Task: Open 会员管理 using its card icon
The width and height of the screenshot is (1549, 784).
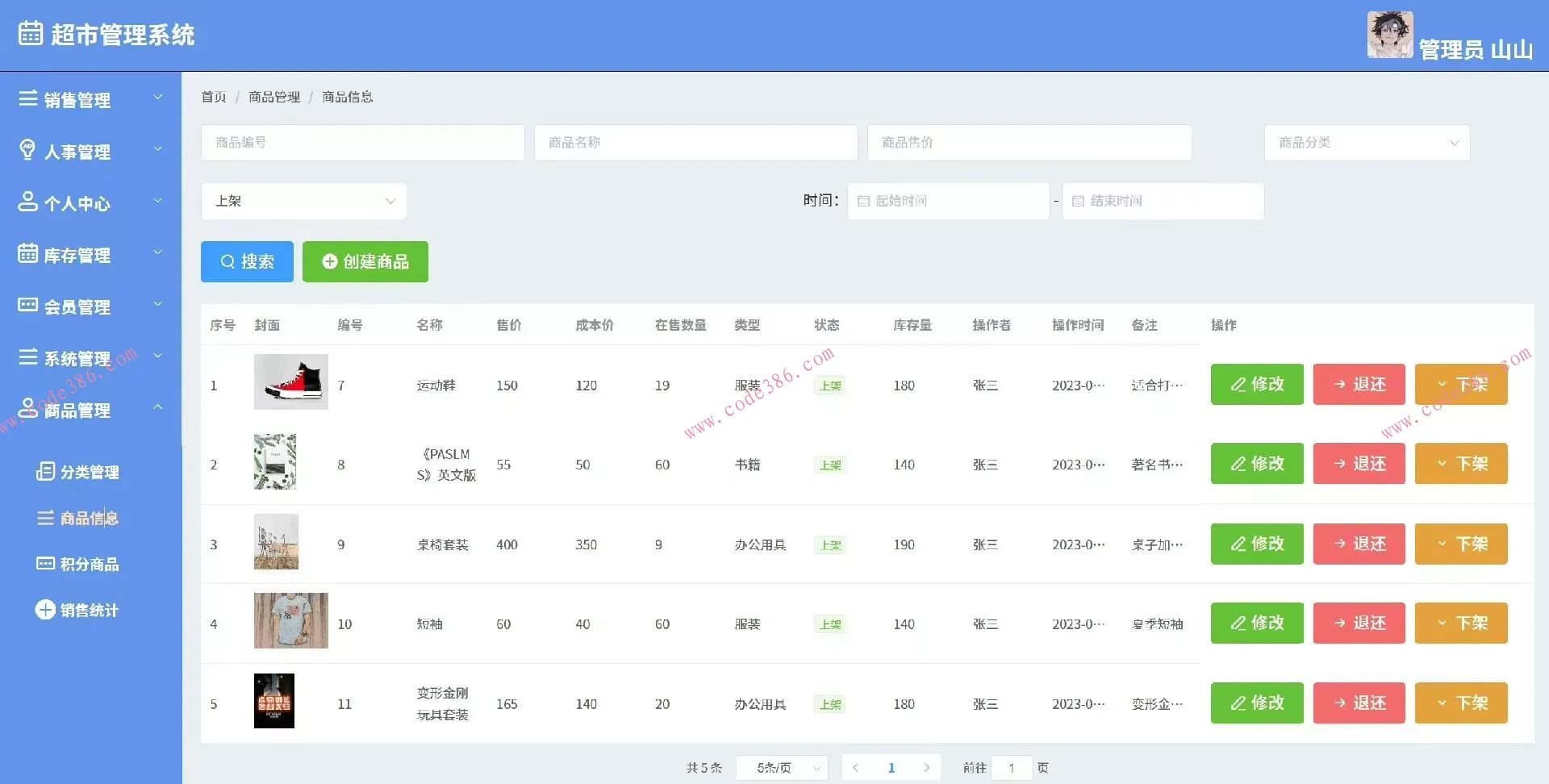Action: coord(27,305)
